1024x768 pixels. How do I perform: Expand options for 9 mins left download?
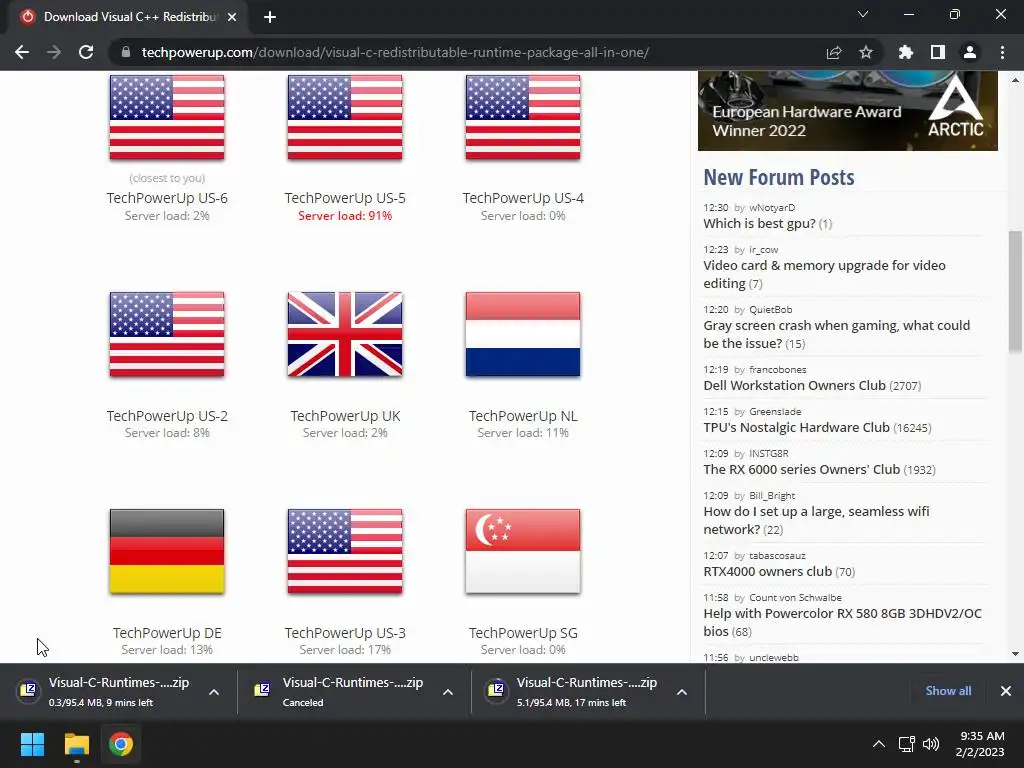pos(214,692)
